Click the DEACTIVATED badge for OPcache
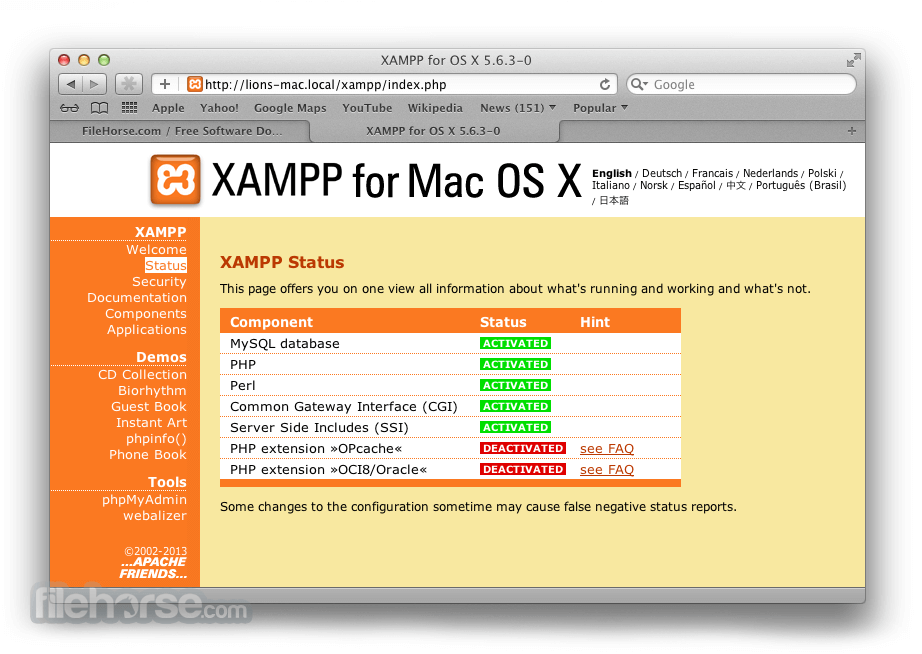The image size is (922, 654). click(523, 448)
